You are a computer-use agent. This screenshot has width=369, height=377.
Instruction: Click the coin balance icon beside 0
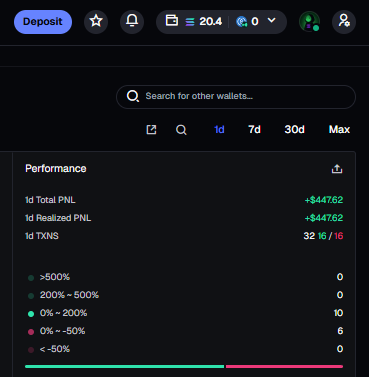(242, 22)
